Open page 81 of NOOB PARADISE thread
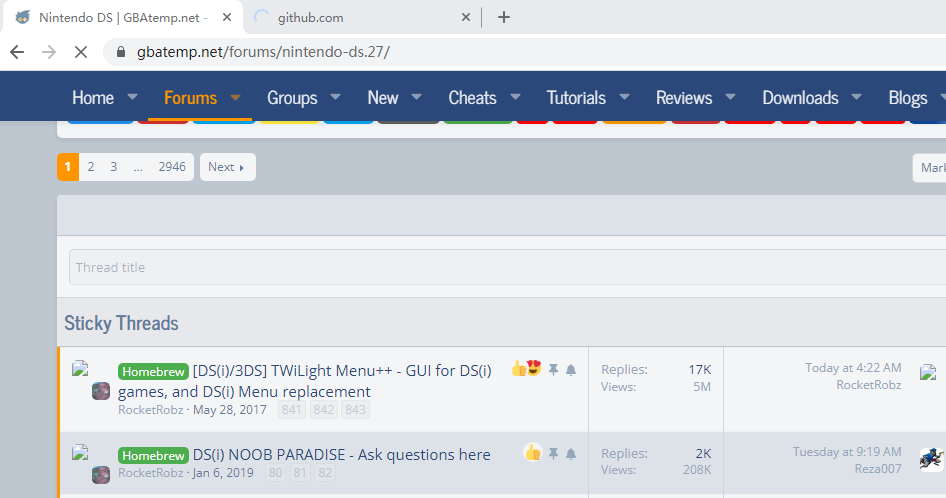946x498 pixels. click(300, 473)
